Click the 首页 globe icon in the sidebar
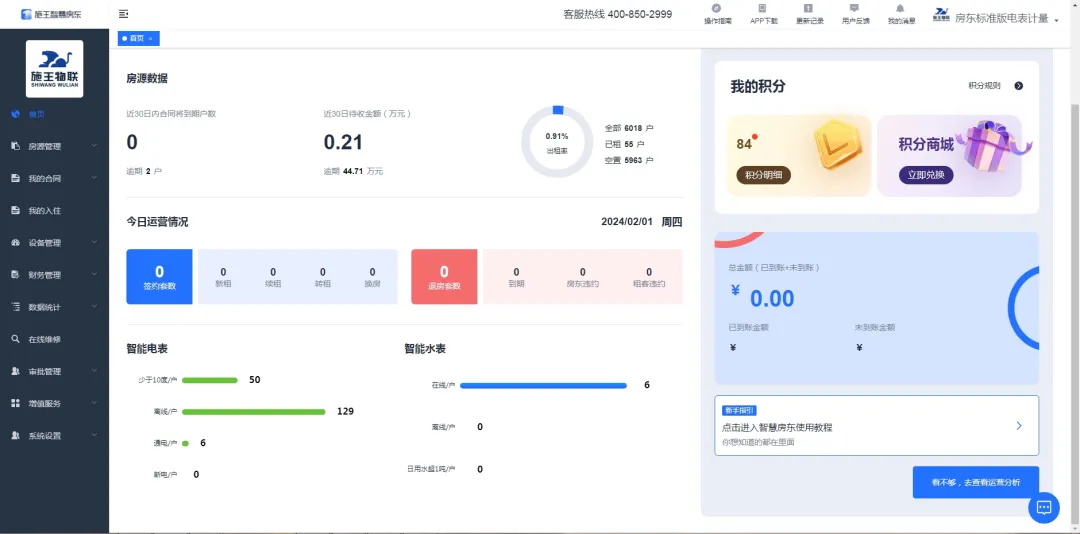Image resolution: width=1080 pixels, height=534 pixels. click(x=15, y=114)
